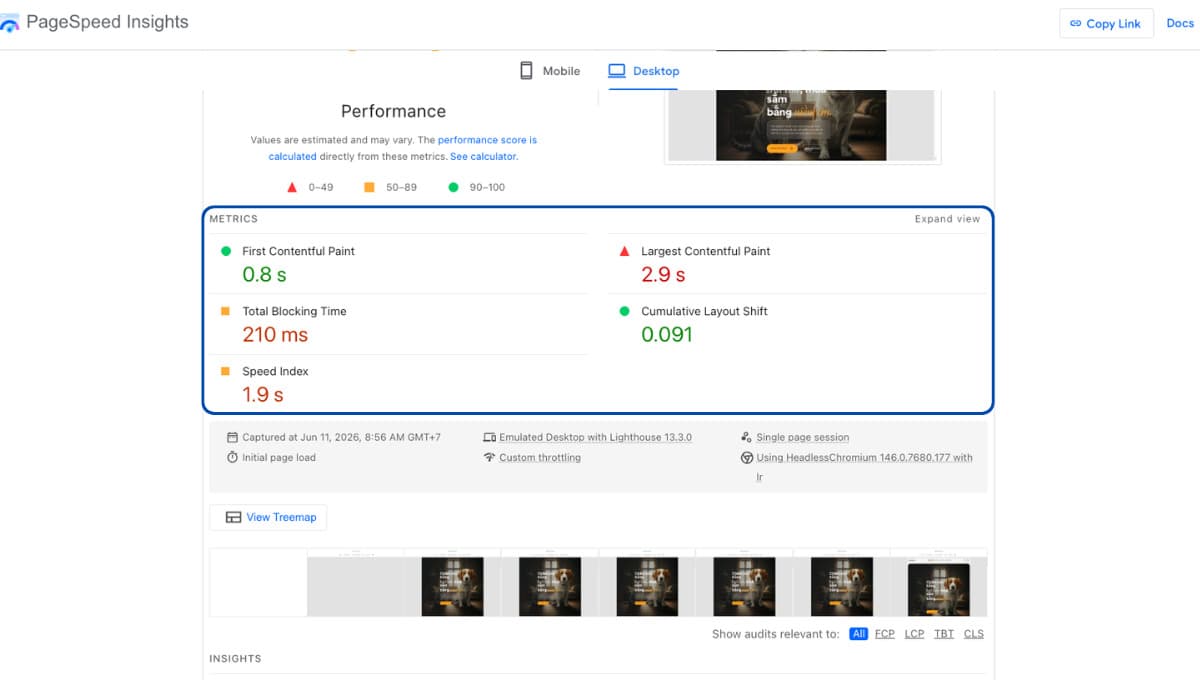Screen dimensions: 1200x680
Task: Filter audits by CLS
Action: [973, 634]
